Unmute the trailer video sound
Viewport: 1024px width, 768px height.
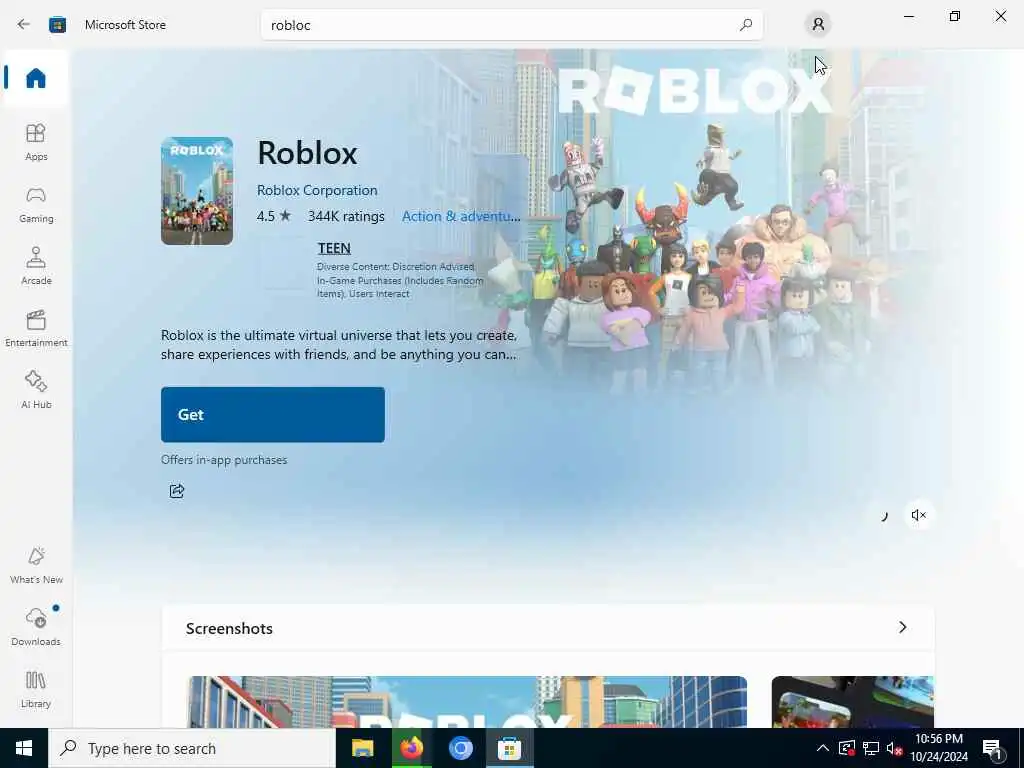point(918,515)
